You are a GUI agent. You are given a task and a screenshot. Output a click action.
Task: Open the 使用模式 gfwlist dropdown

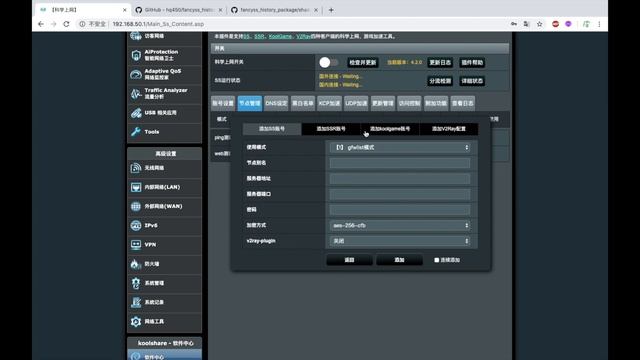[400, 147]
